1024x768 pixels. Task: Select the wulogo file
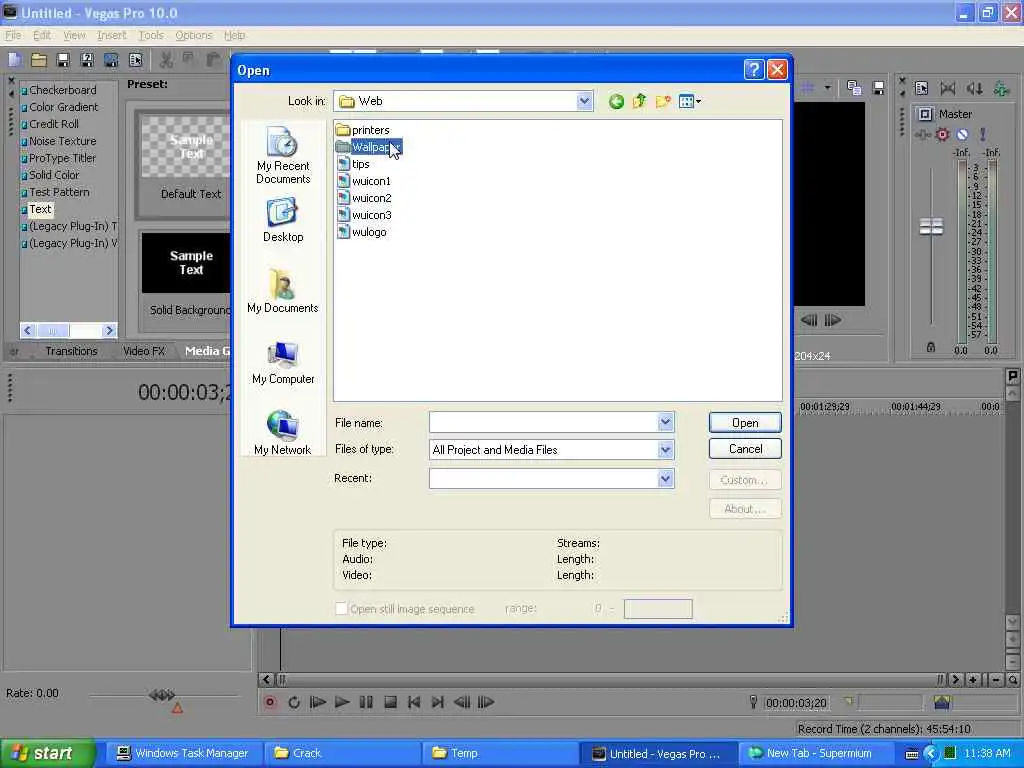[x=362, y=232]
